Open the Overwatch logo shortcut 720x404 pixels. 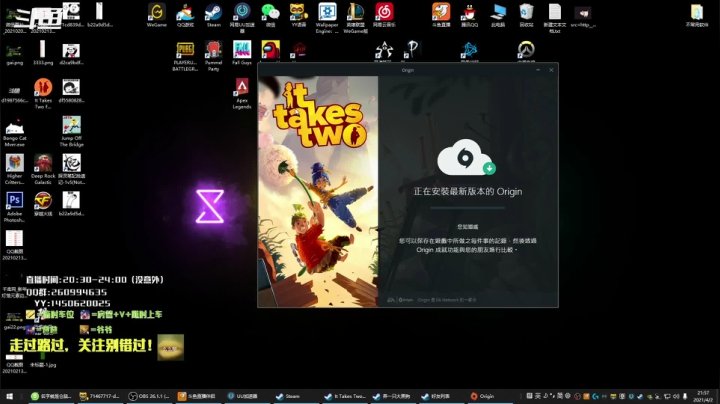526,50
